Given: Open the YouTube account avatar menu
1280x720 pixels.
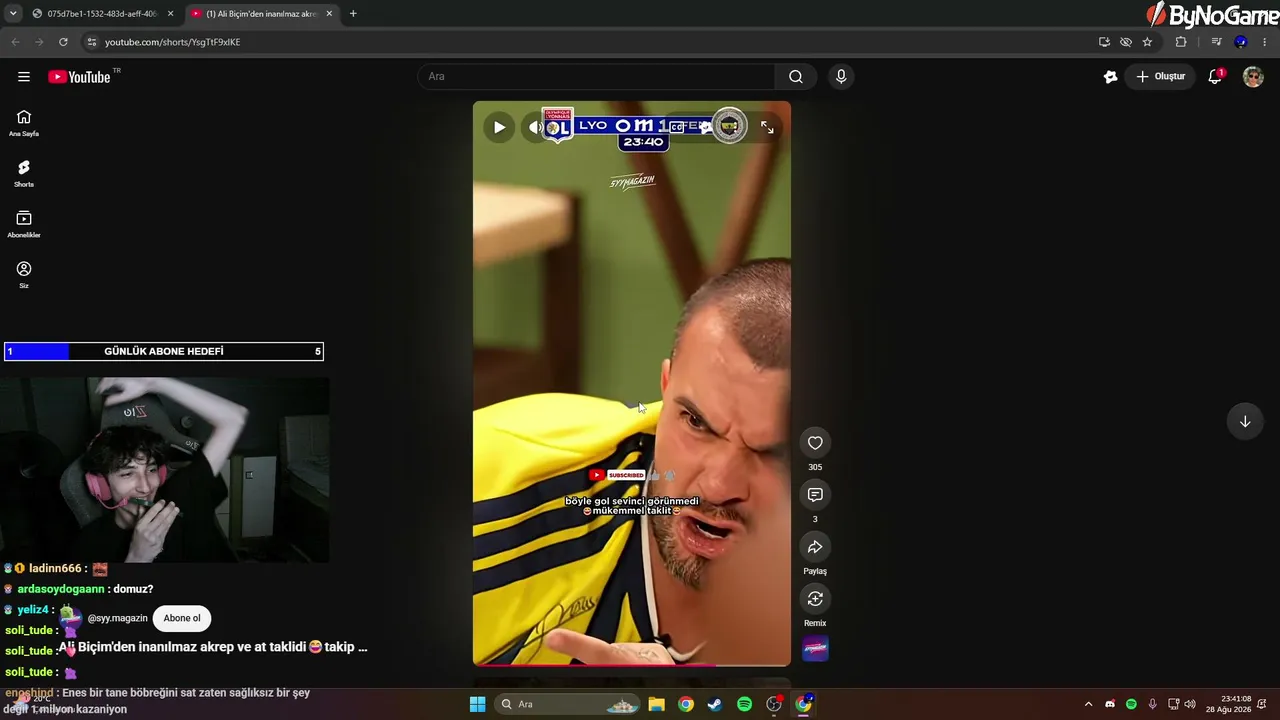Looking at the screenshot, I should tap(1253, 77).
